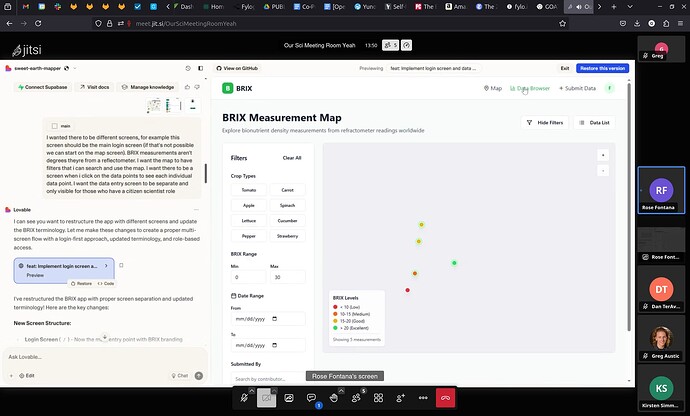Click the orange measurement dot on map
690x416 pixels.
coord(415,273)
